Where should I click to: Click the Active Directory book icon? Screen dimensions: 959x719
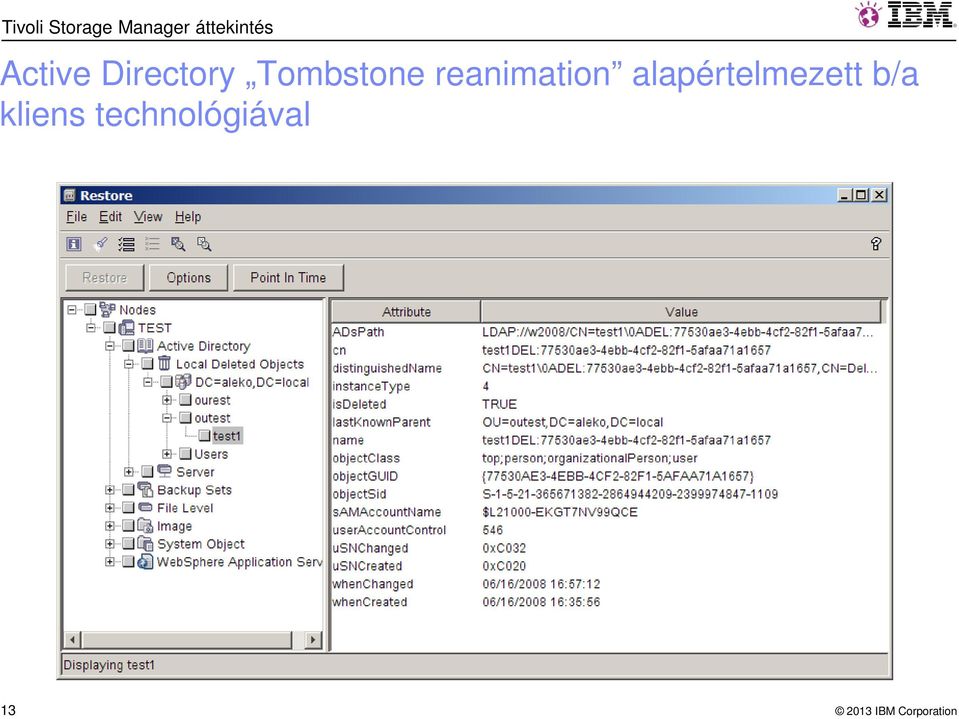coord(146,346)
